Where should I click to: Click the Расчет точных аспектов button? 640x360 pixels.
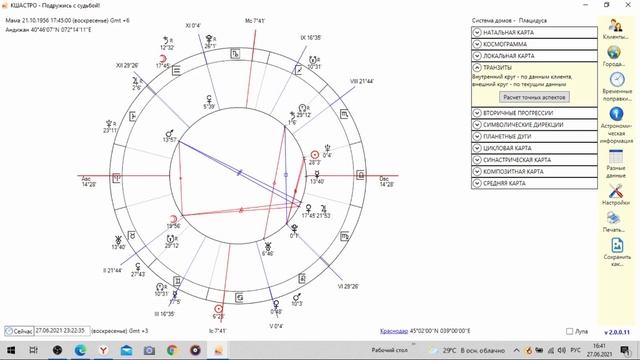coord(534,97)
